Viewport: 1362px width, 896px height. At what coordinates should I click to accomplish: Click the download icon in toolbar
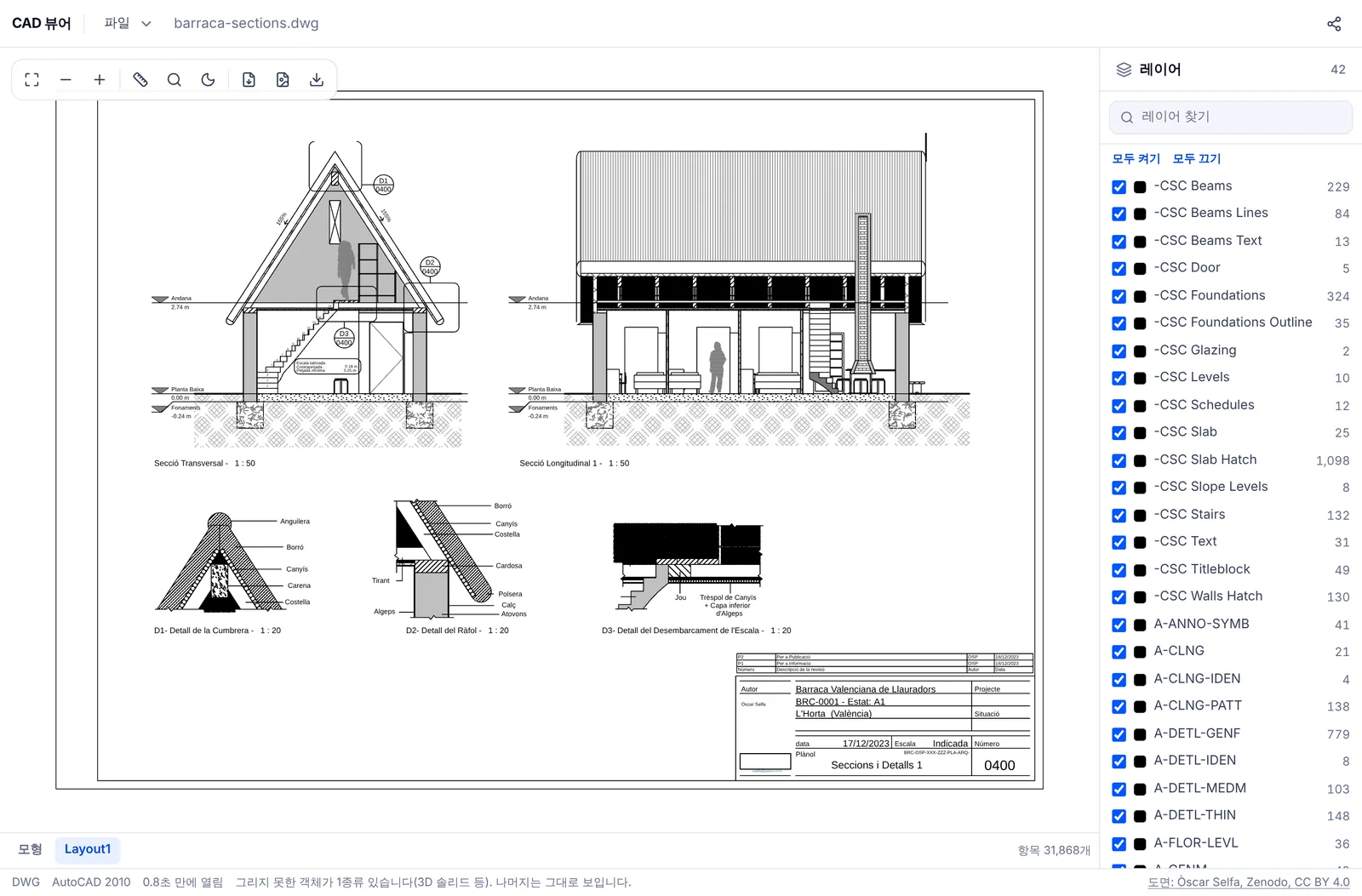pyautogui.click(x=317, y=80)
